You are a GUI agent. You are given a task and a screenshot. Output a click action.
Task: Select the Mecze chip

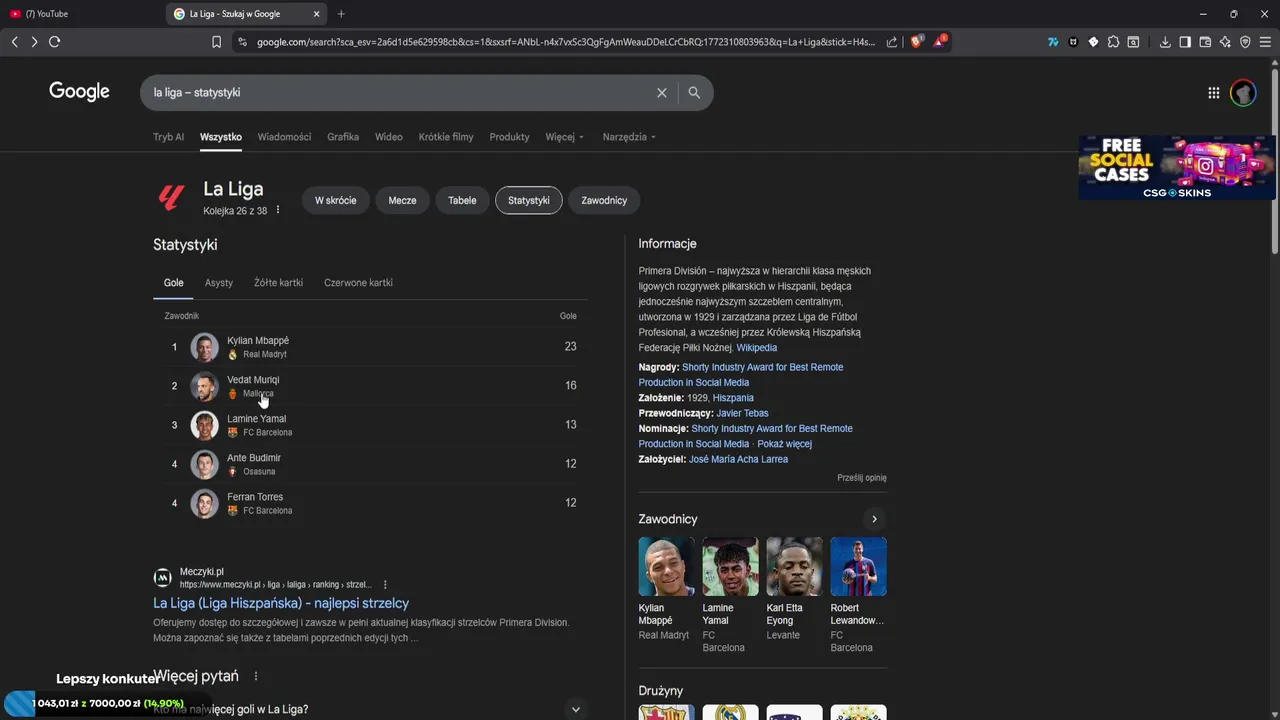coord(402,200)
